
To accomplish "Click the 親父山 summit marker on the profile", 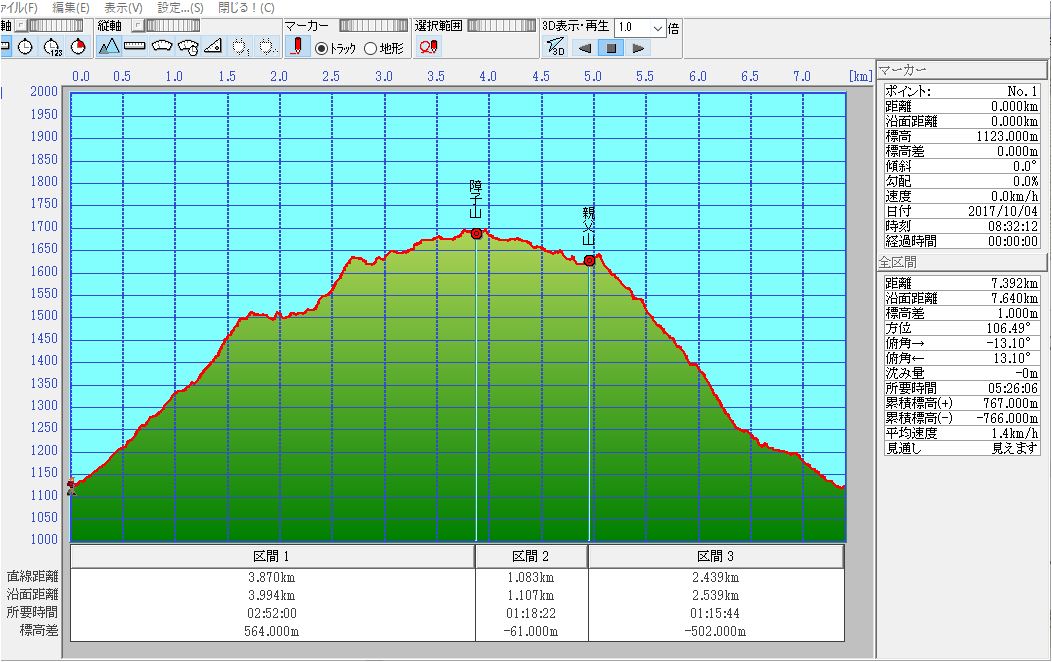I will pyautogui.click(x=589, y=260).
